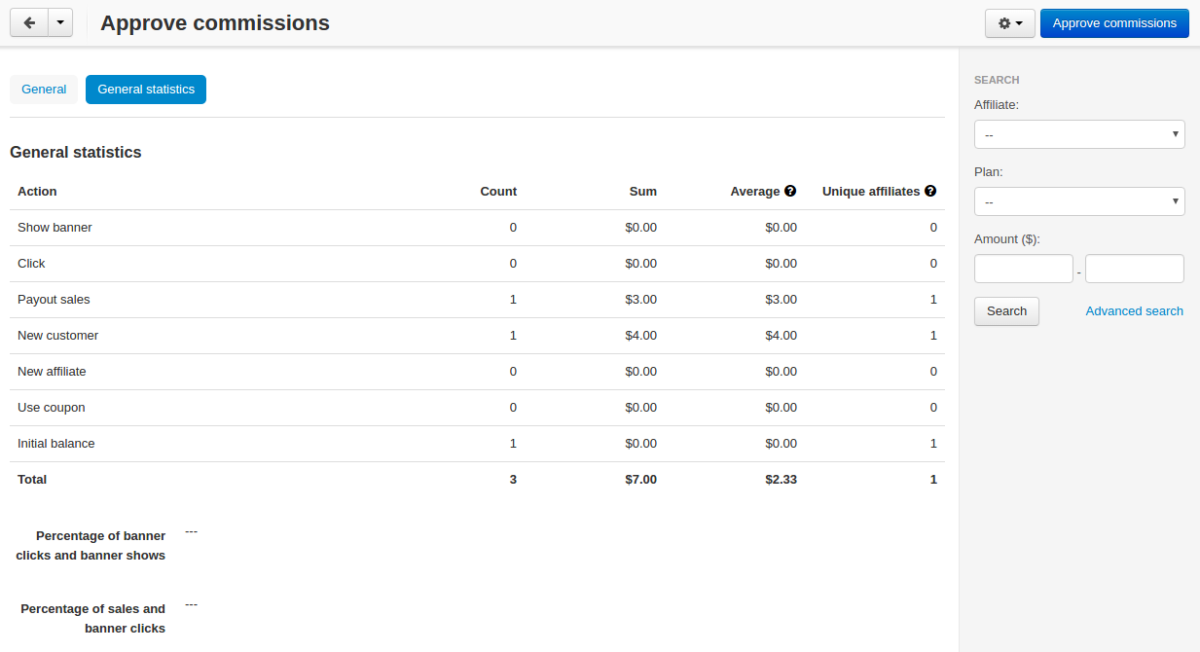Viewport: 1200px width, 652px height.
Task: Open the Affiliate dropdown
Action: pyautogui.click(x=1079, y=134)
